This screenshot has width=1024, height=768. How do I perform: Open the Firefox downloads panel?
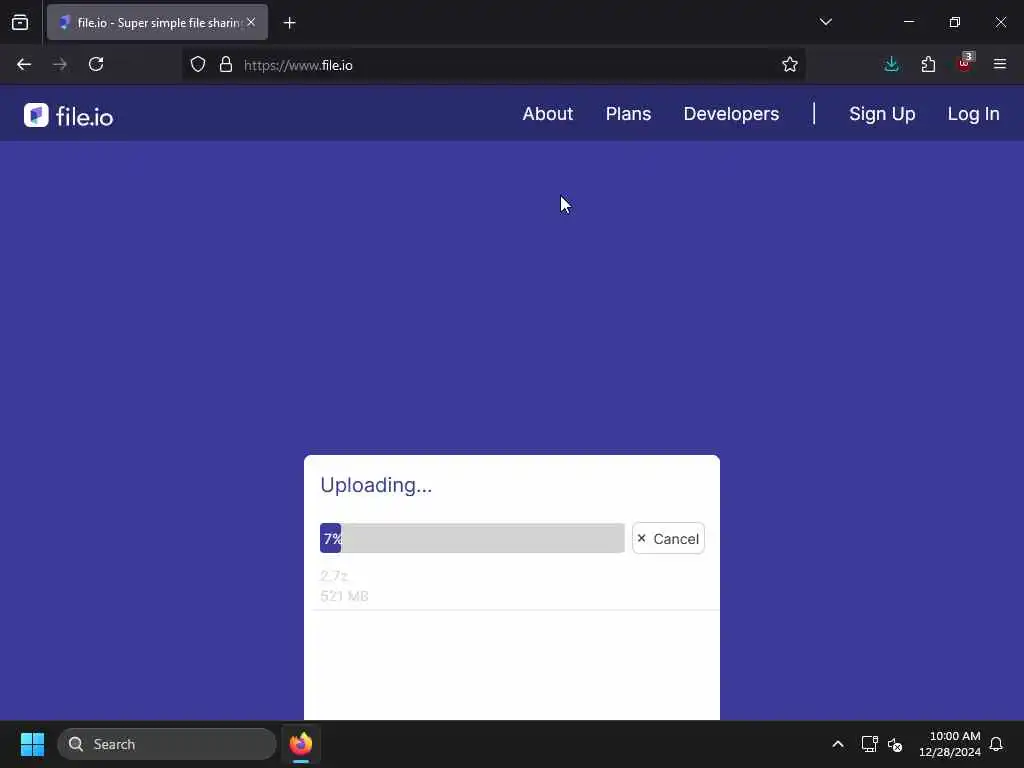[891, 65]
